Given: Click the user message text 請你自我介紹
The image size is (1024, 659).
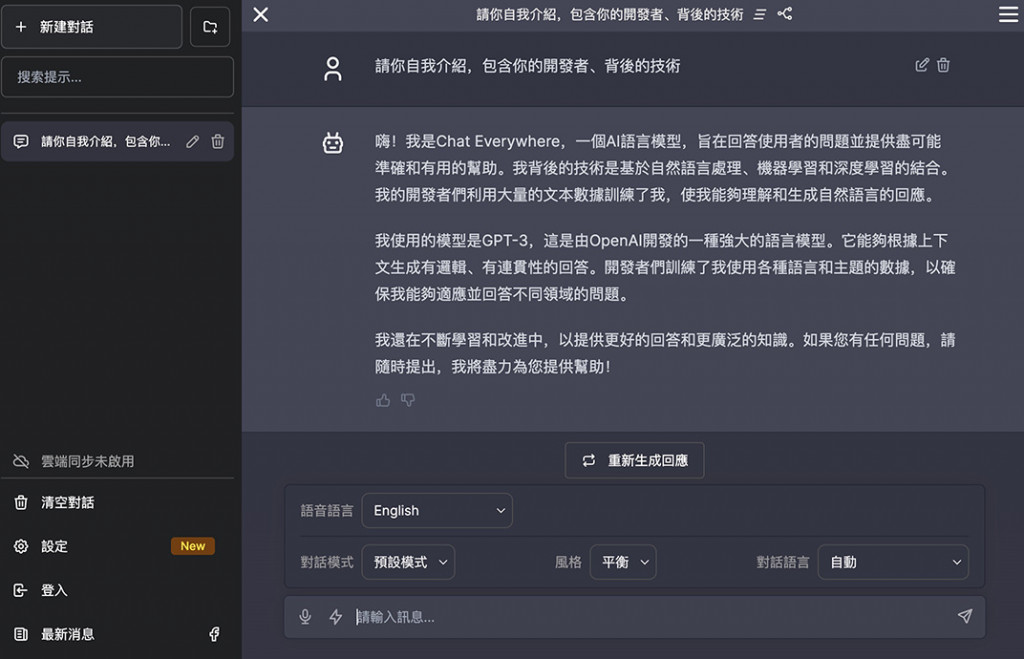Looking at the screenshot, I should pyautogui.click(x=528, y=66).
